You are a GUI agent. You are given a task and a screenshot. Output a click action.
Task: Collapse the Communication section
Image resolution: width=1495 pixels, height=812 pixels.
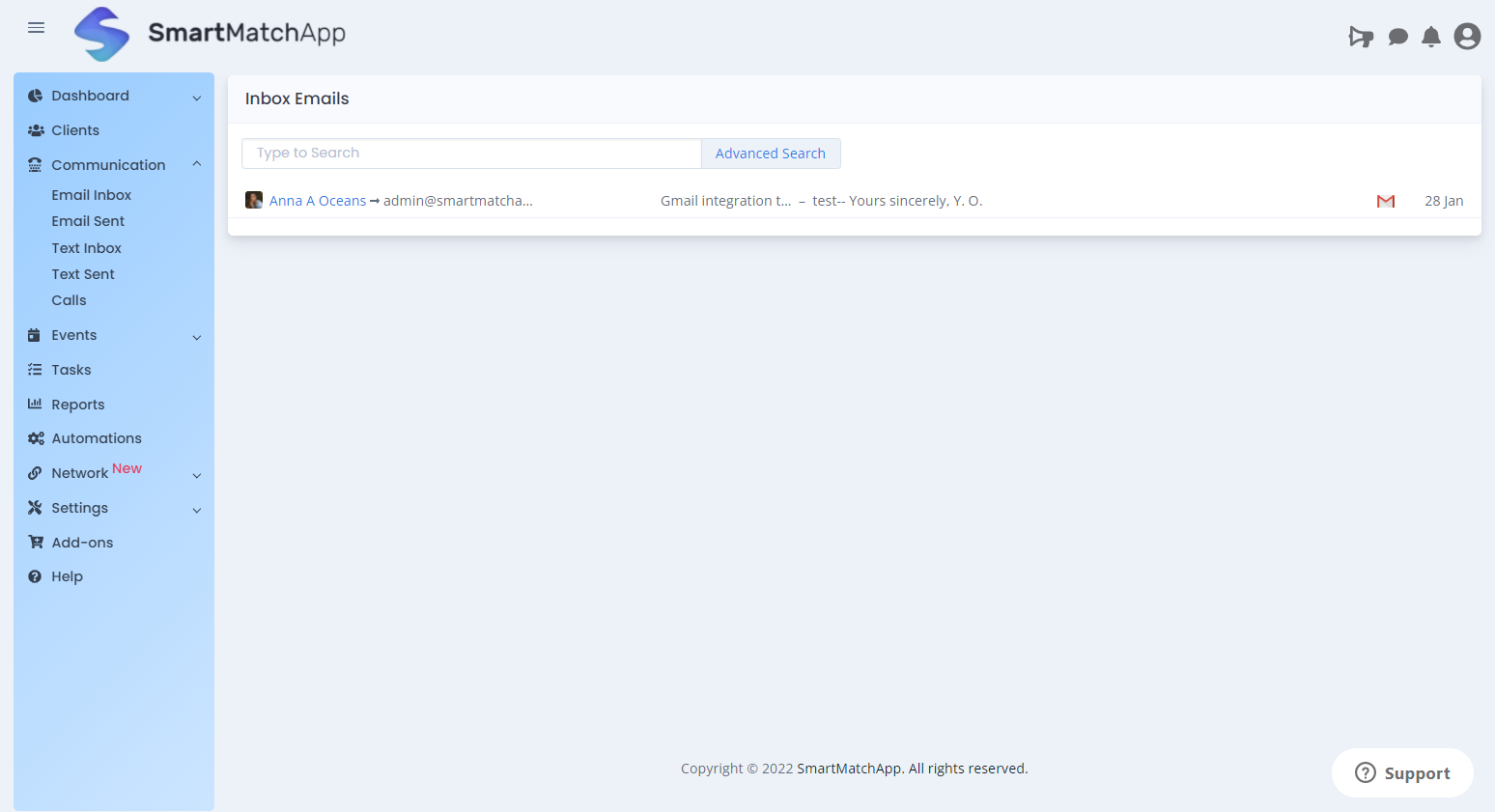pos(197,165)
